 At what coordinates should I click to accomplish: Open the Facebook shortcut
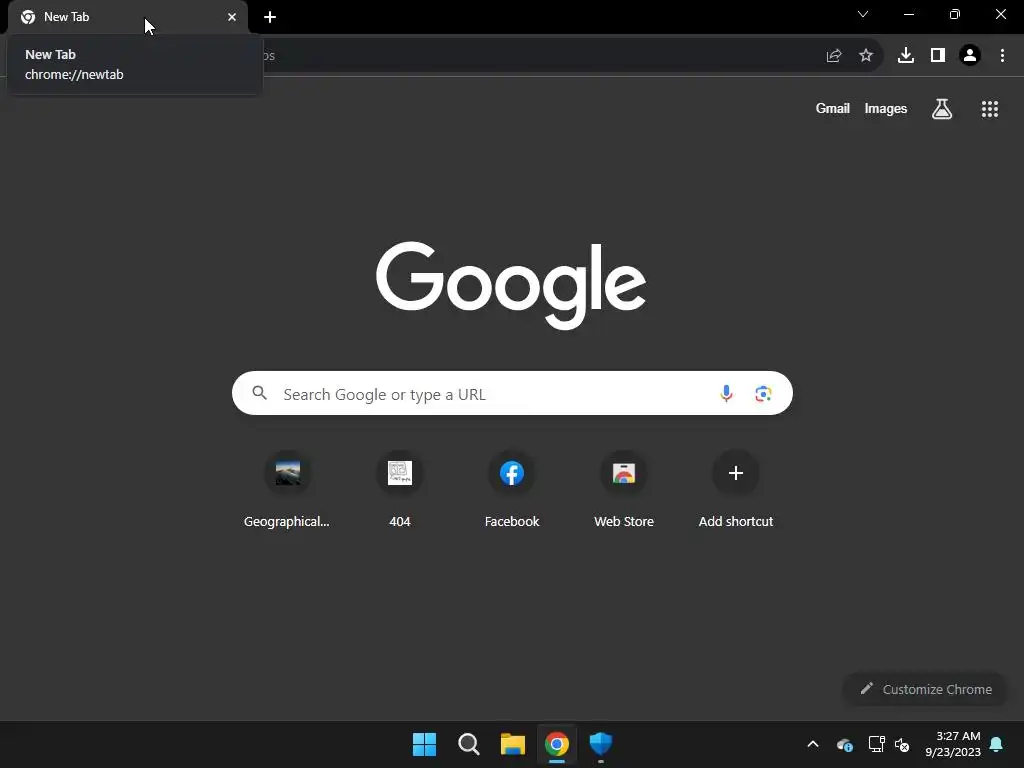pyautogui.click(x=512, y=489)
